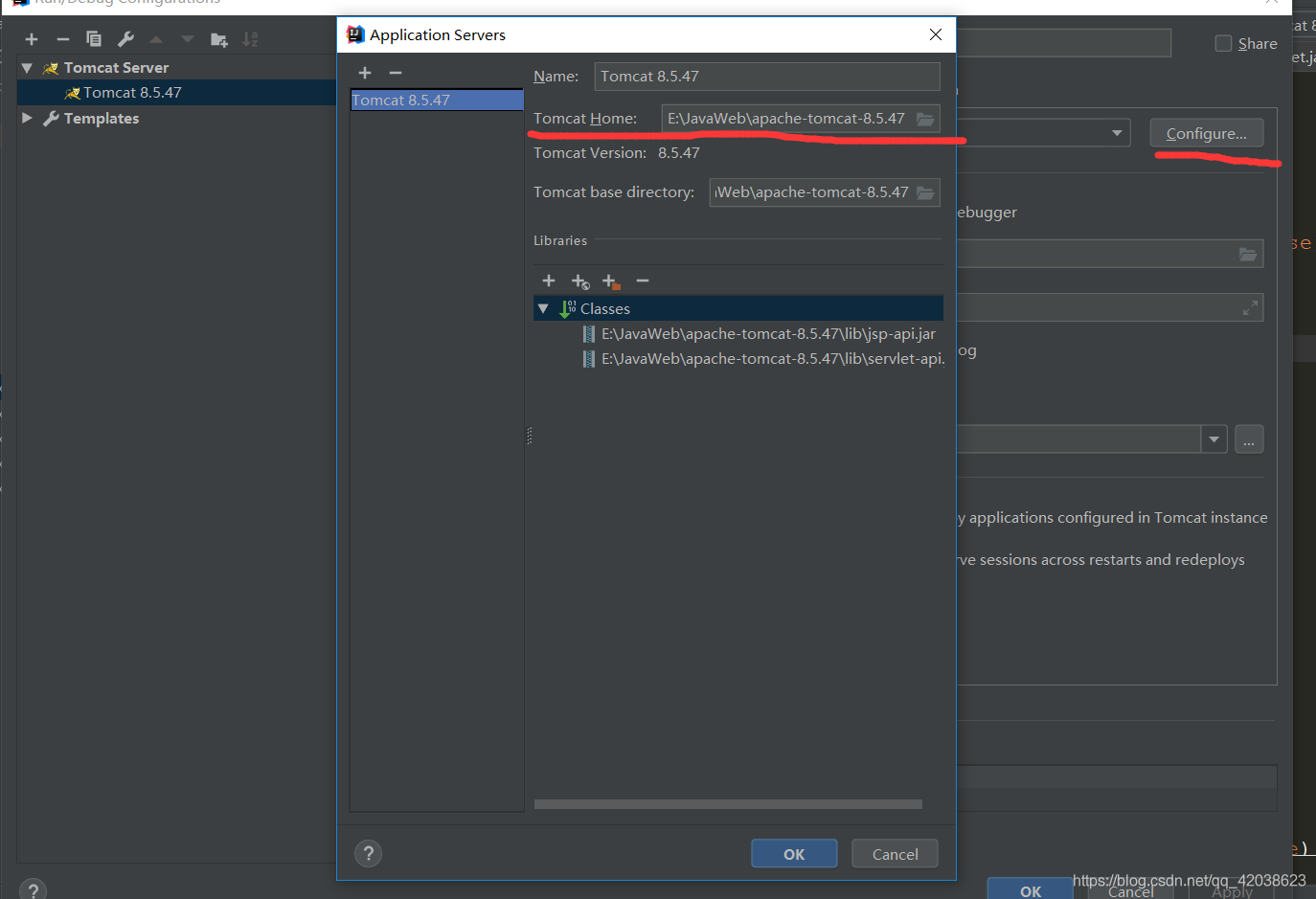Image resolution: width=1316 pixels, height=899 pixels.
Task: Click the plus-with-red-square library icon
Action: pos(611,281)
